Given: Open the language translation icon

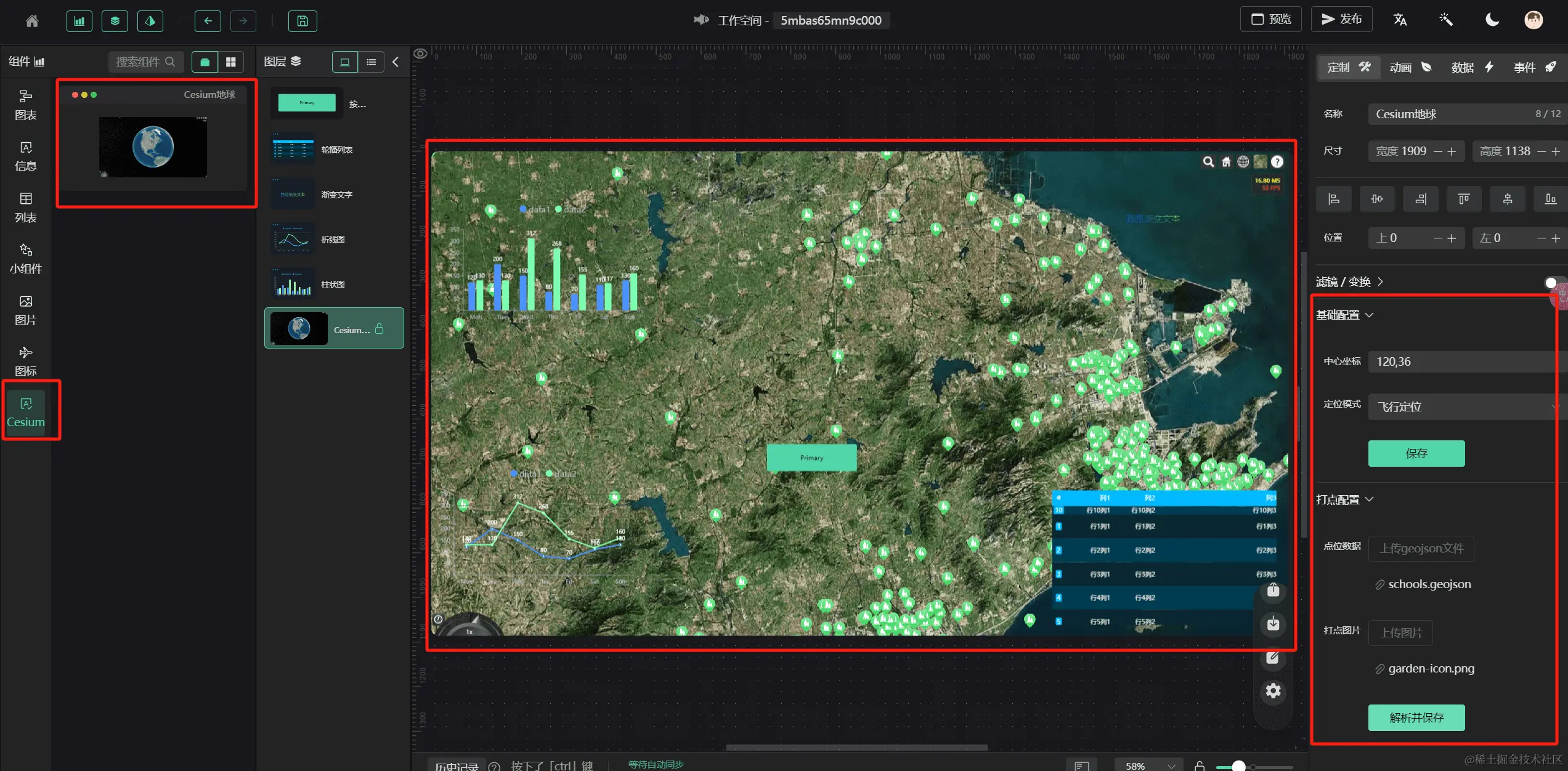Looking at the screenshot, I should (x=1400, y=20).
